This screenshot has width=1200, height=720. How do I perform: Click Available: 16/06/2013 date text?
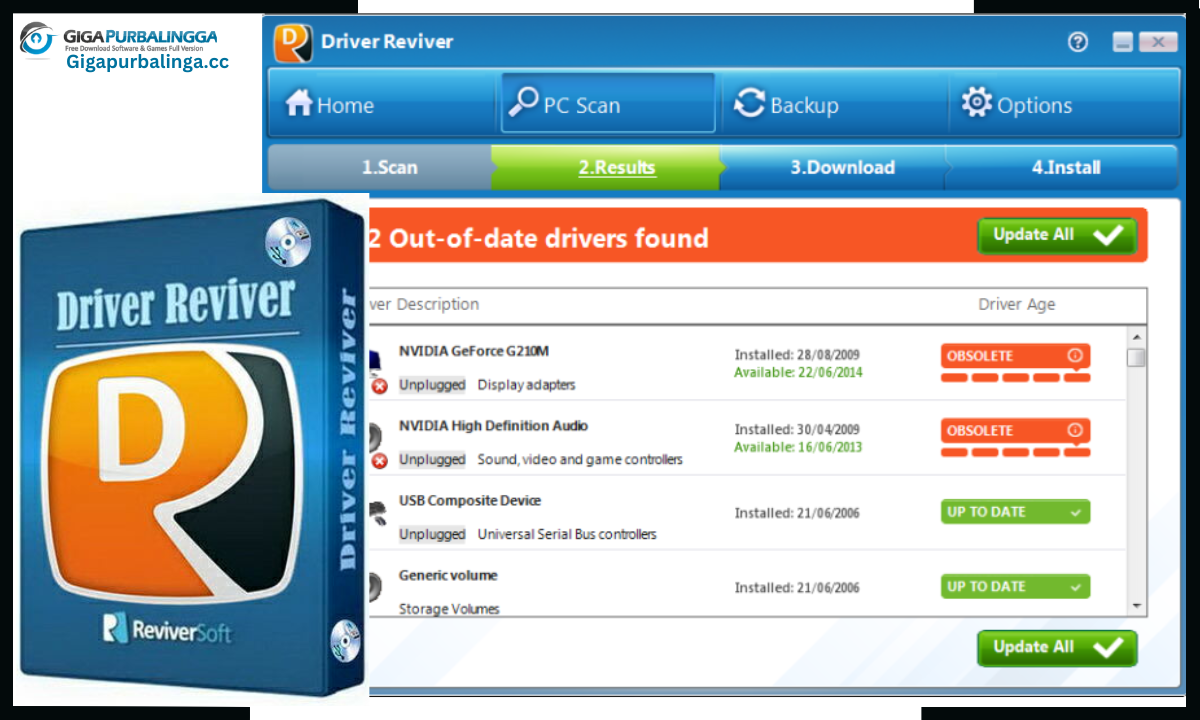[798, 447]
